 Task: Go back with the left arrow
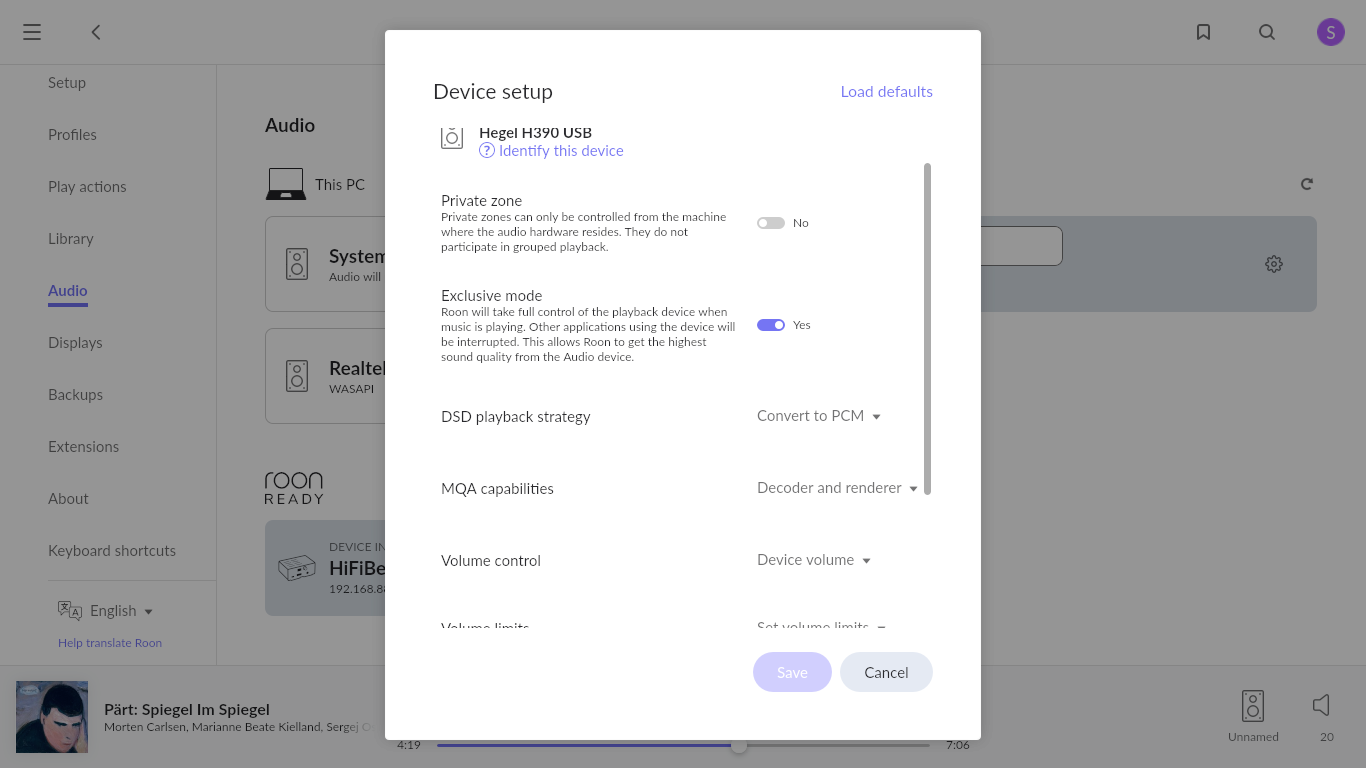(x=96, y=32)
